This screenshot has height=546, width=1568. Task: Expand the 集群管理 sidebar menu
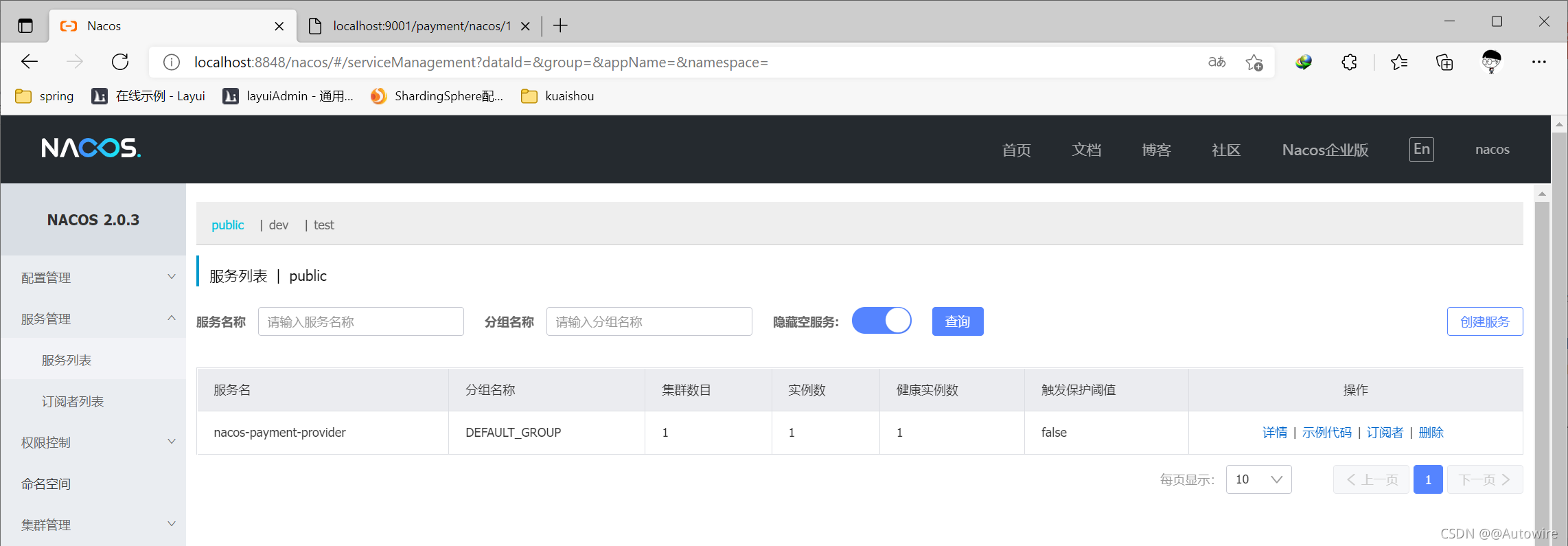click(93, 524)
